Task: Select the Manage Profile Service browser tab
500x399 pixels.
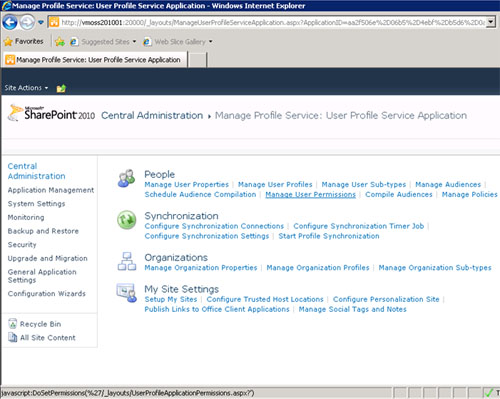Action: (94, 60)
